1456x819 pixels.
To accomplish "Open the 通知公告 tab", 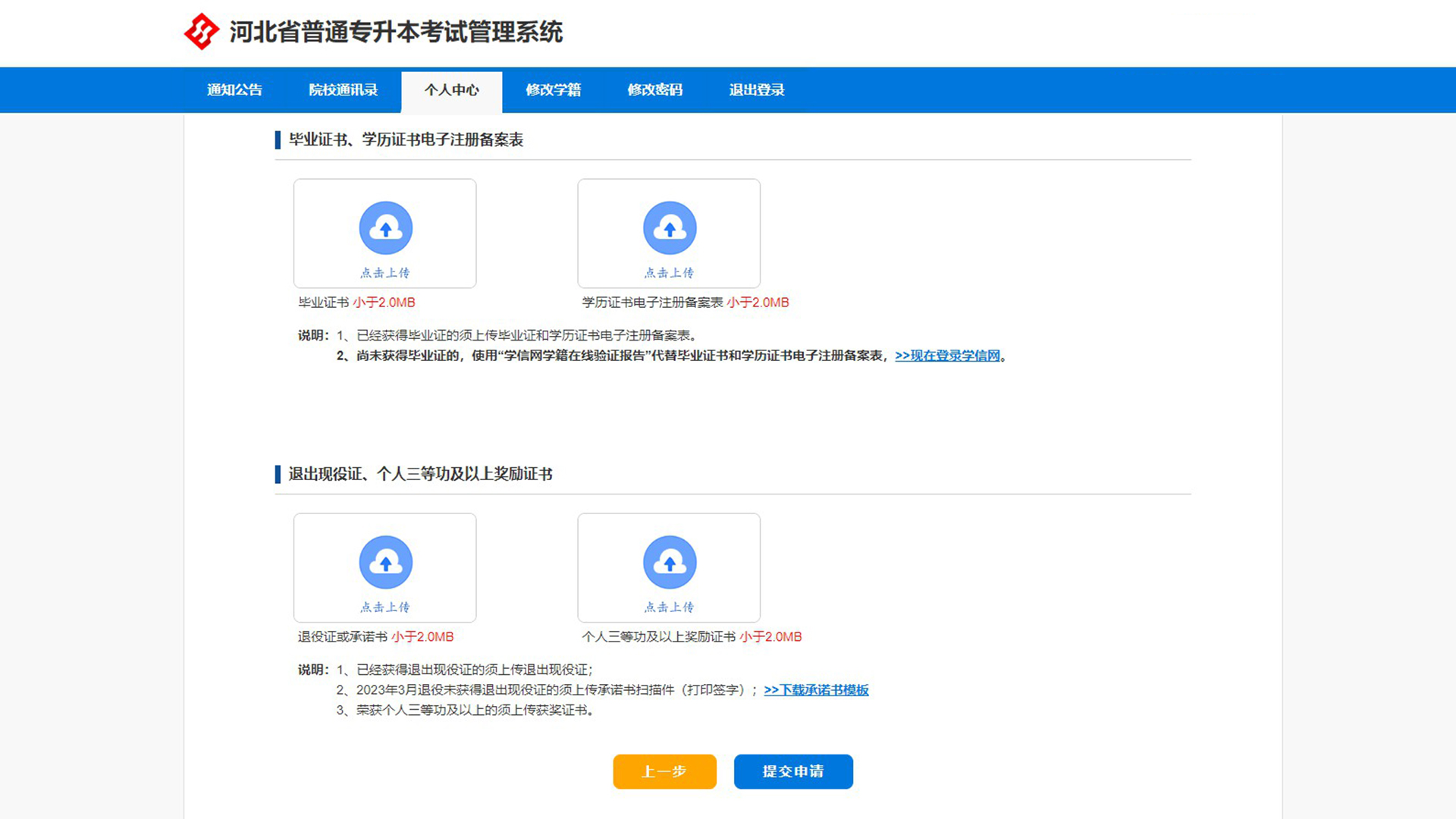I will pos(234,90).
